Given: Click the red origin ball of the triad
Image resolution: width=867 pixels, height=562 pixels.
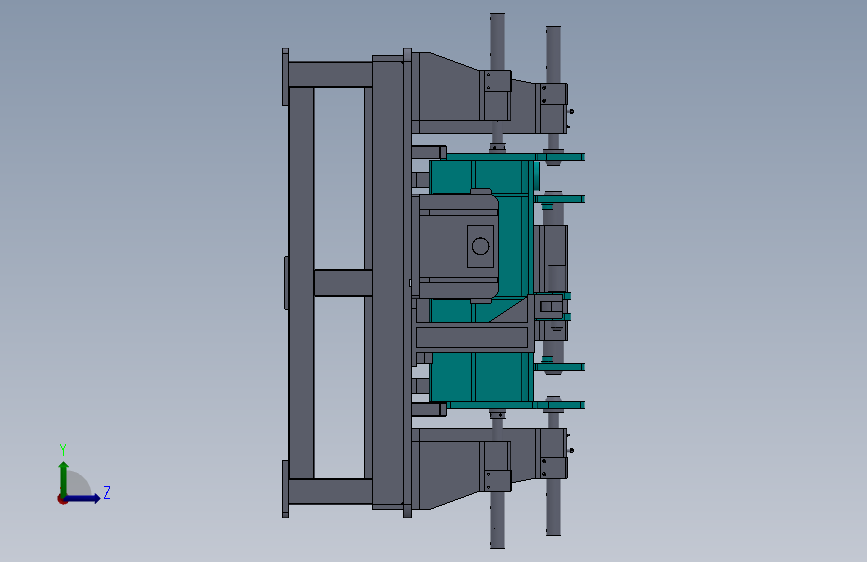Looking at the screenshot, I should [62, 499].
